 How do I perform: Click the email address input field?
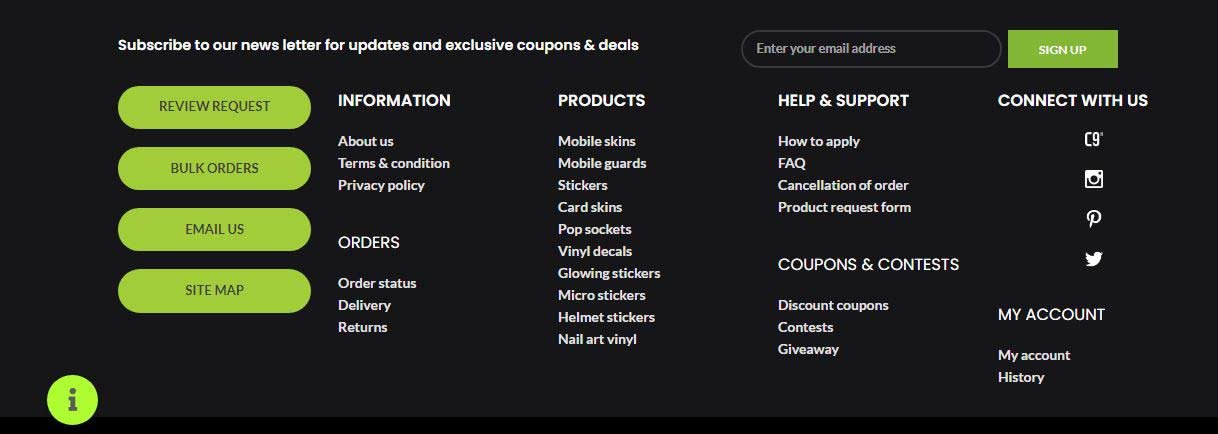coord(870,49)
